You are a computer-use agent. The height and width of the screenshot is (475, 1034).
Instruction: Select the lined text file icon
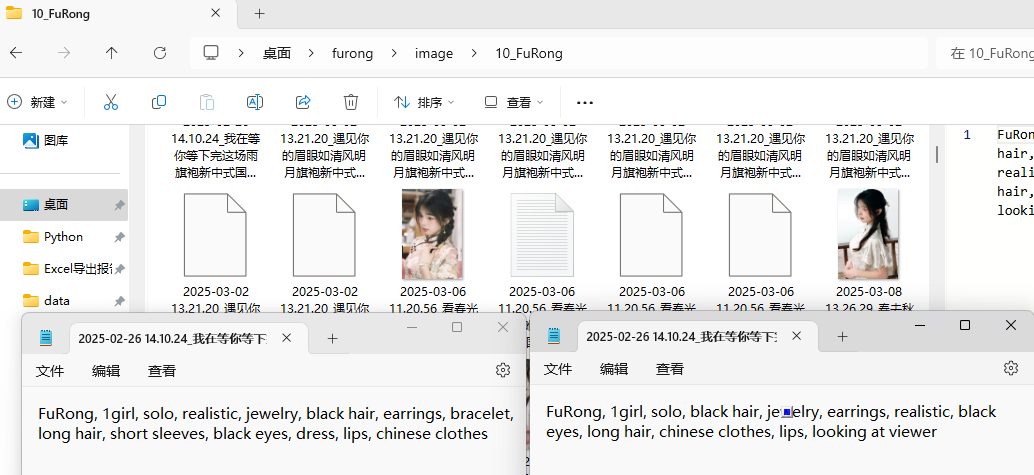point(542,234)
